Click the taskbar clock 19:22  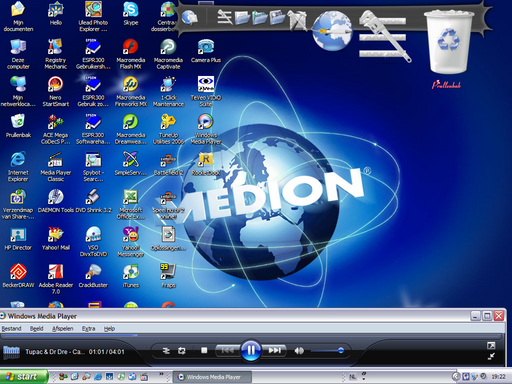click(498, 377)
